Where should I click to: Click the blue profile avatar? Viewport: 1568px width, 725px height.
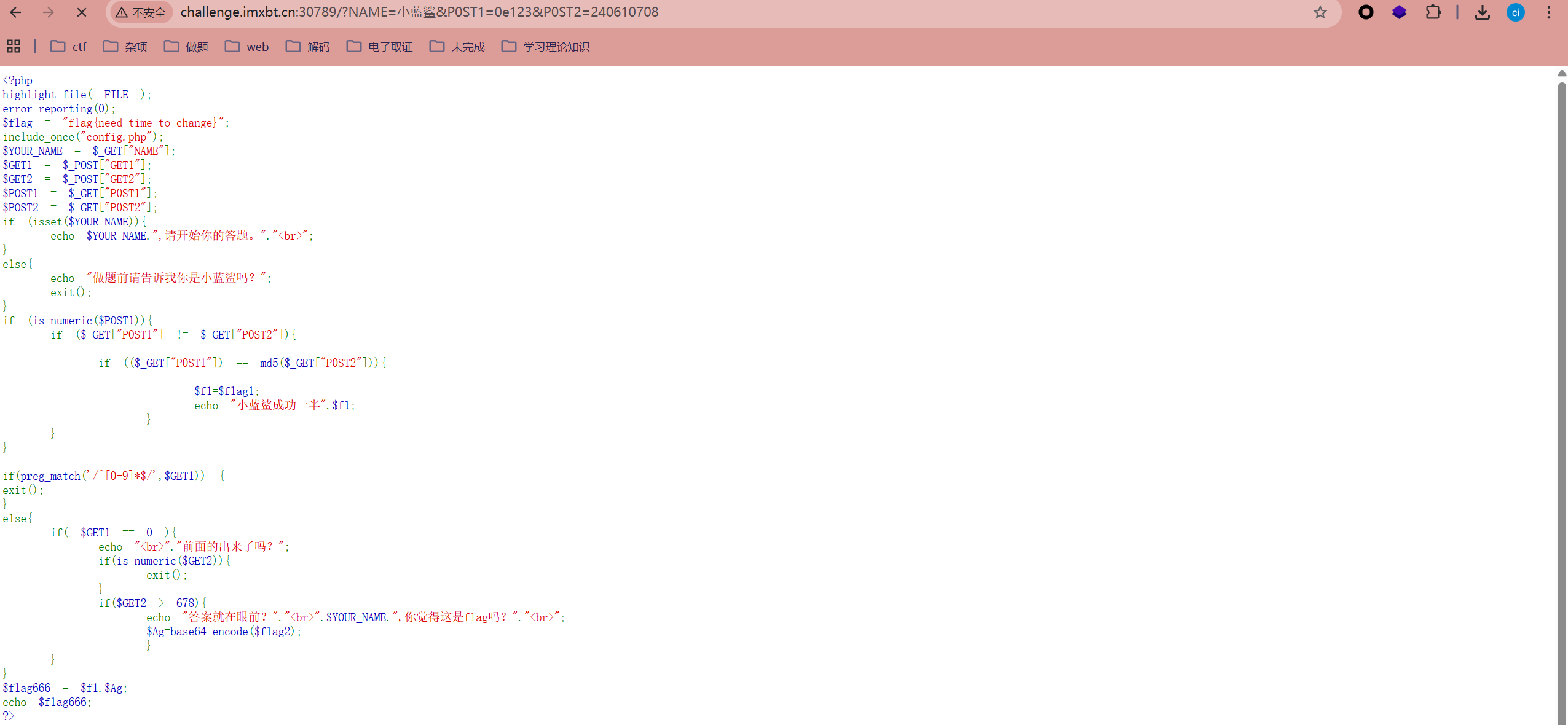1515,12
